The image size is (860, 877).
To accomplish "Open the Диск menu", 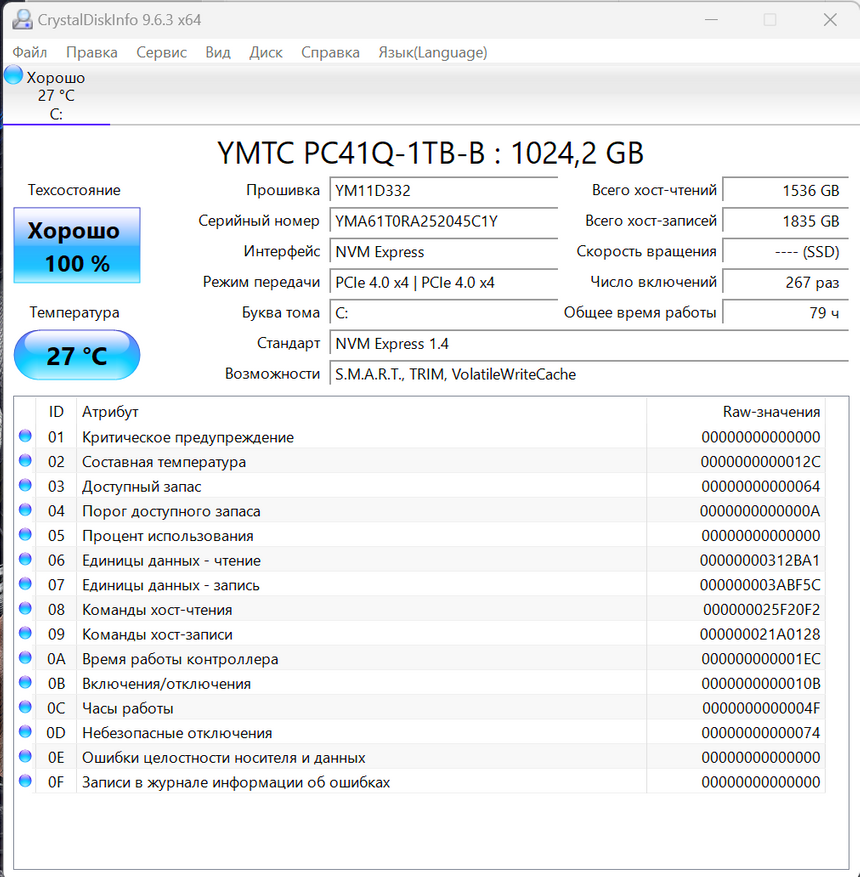I will point(266,53).
